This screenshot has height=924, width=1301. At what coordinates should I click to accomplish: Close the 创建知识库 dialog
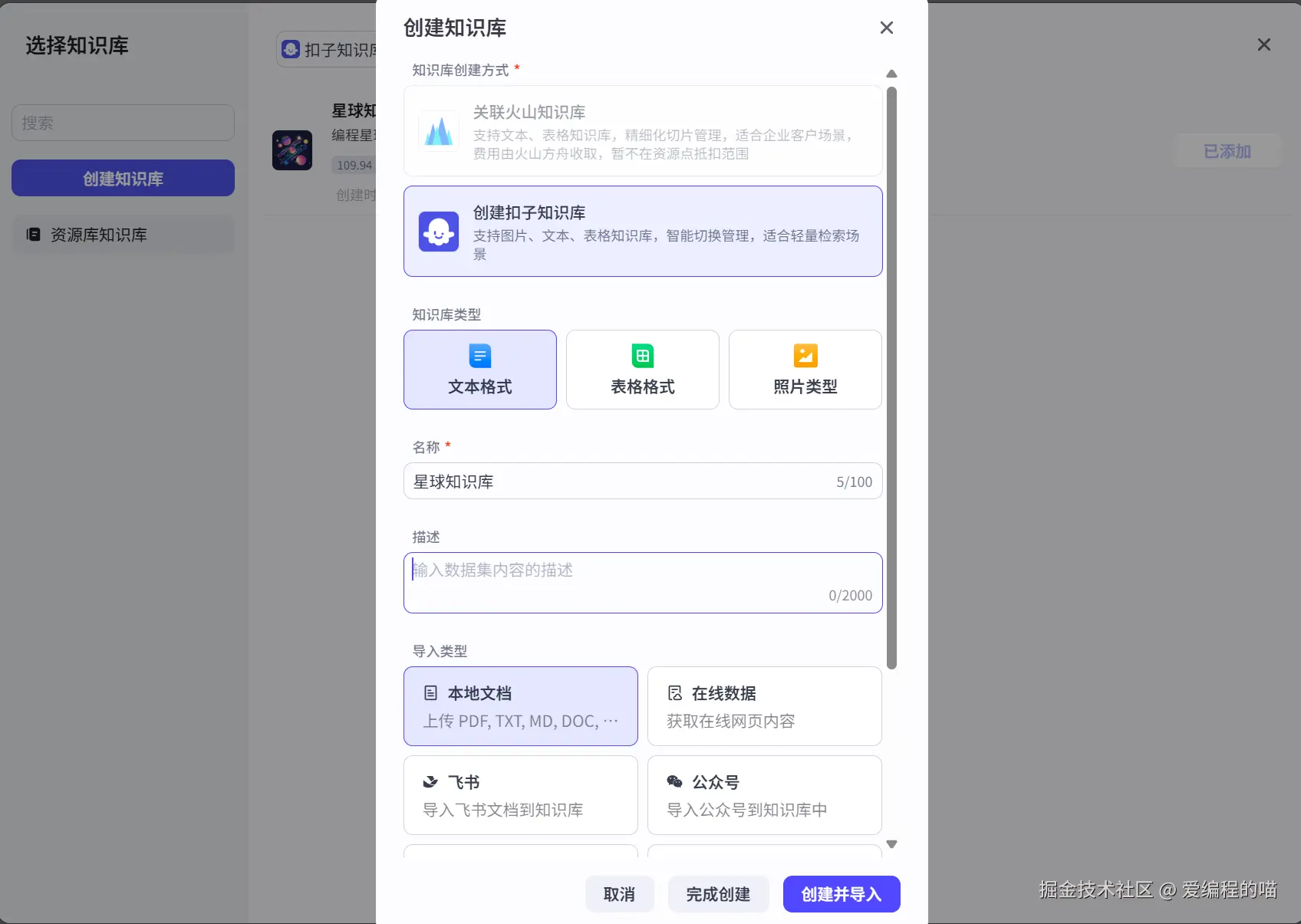point(887,28)
